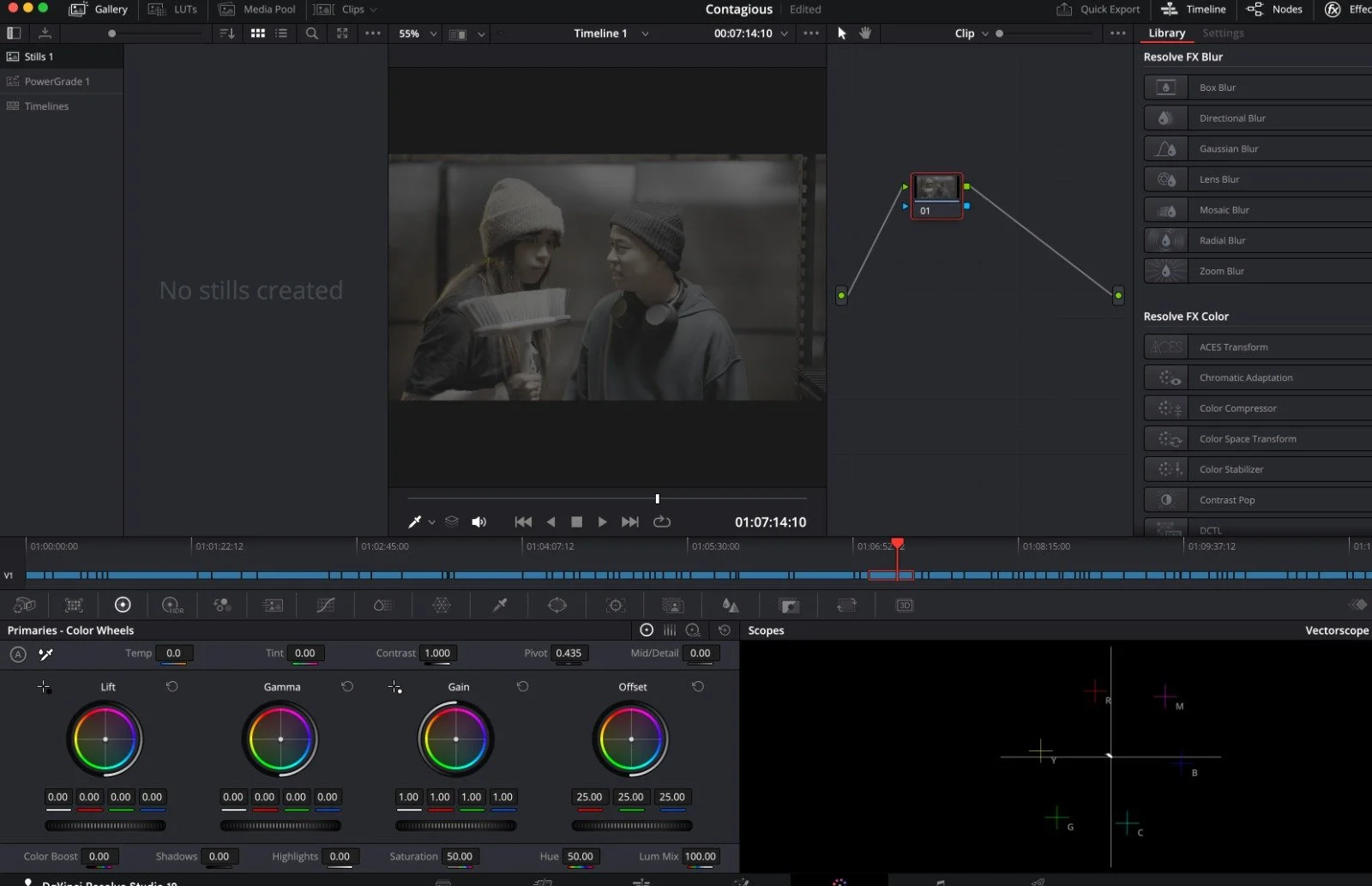Open the node editor three-dot menu
This screenshot has width=1372, height=886.
coord(1118,33)
